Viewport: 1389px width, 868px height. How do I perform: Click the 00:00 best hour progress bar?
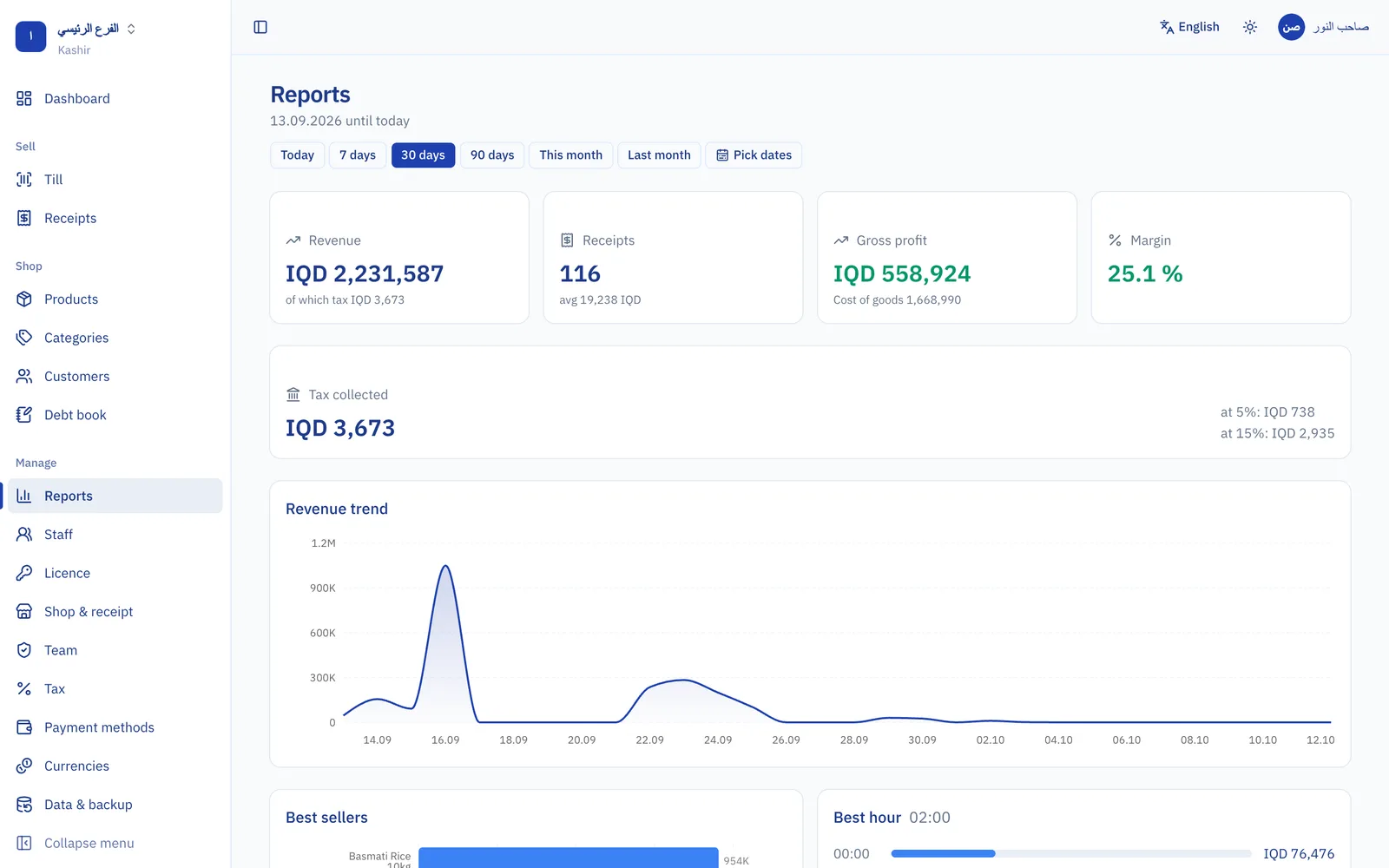pyautogui.click(x=1070, y=853)
